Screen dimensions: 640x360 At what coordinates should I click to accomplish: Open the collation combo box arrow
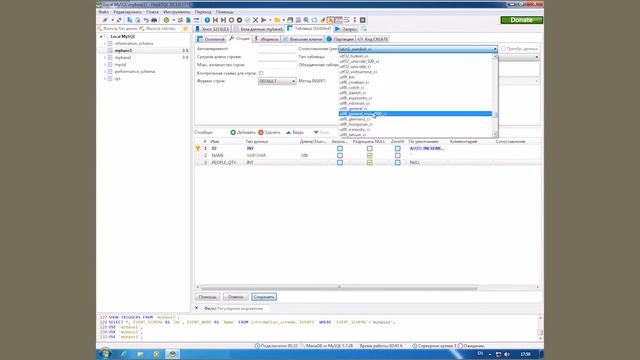[495, 49]
